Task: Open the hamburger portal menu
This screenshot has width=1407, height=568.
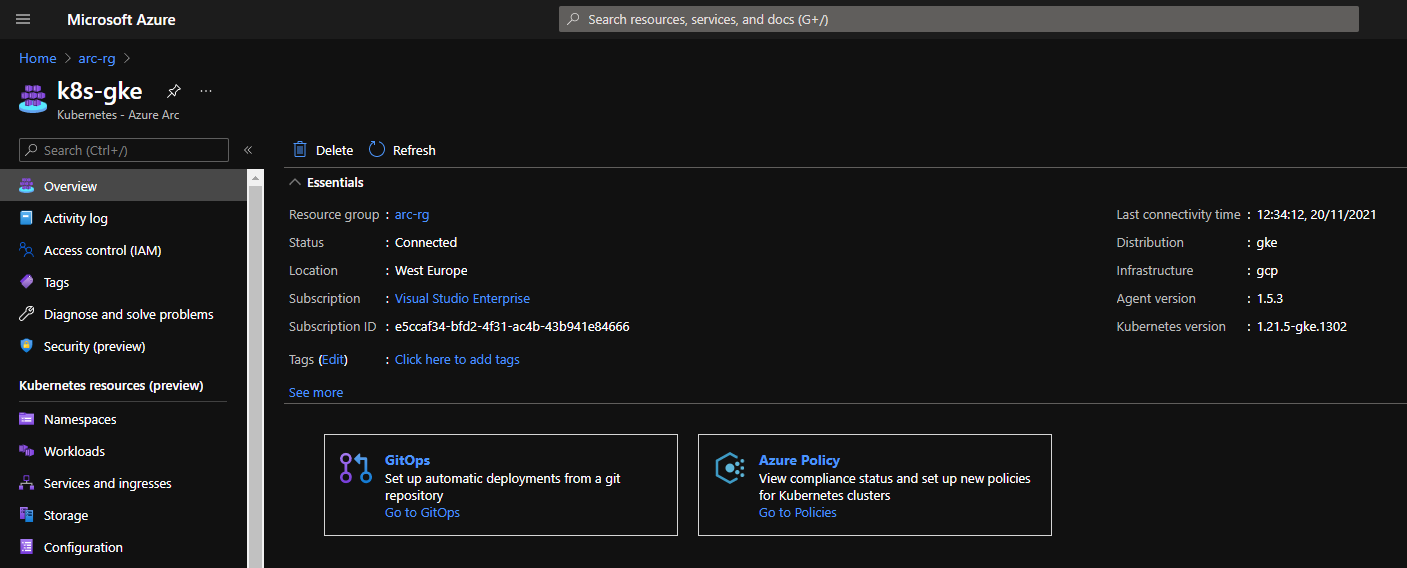Action: pos(23,19)
